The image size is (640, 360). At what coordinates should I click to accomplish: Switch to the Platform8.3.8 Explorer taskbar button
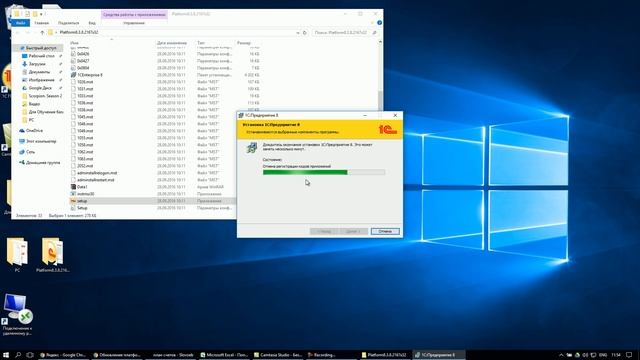coord(384,355)
